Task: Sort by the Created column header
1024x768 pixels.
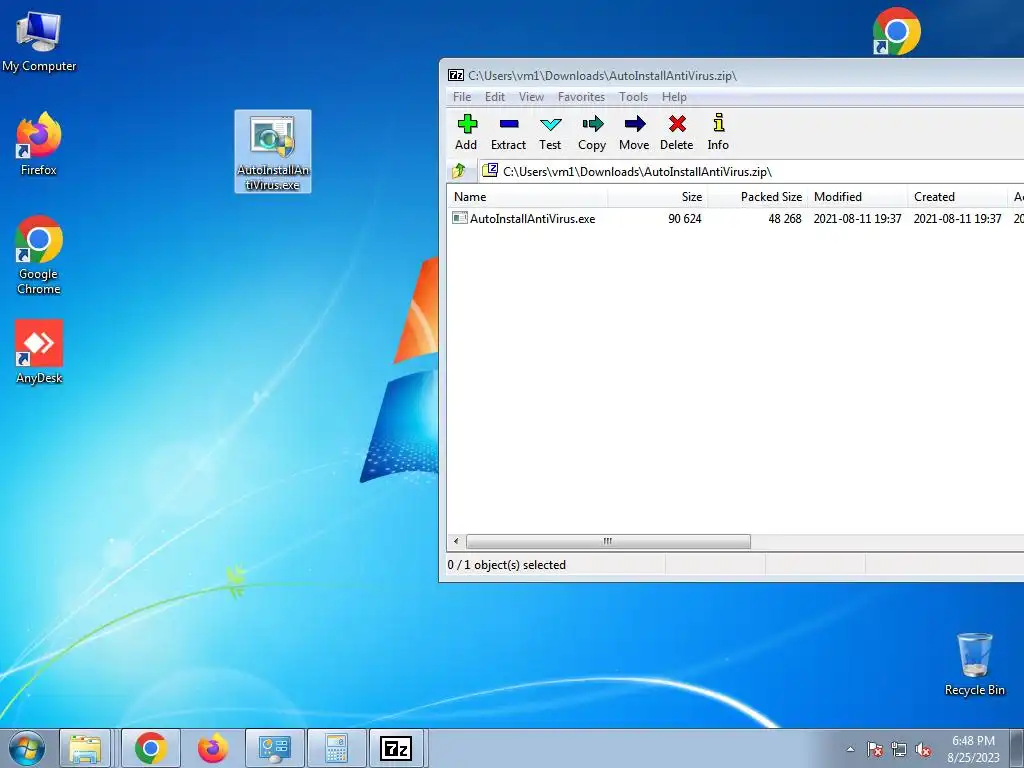Action: 957,197
